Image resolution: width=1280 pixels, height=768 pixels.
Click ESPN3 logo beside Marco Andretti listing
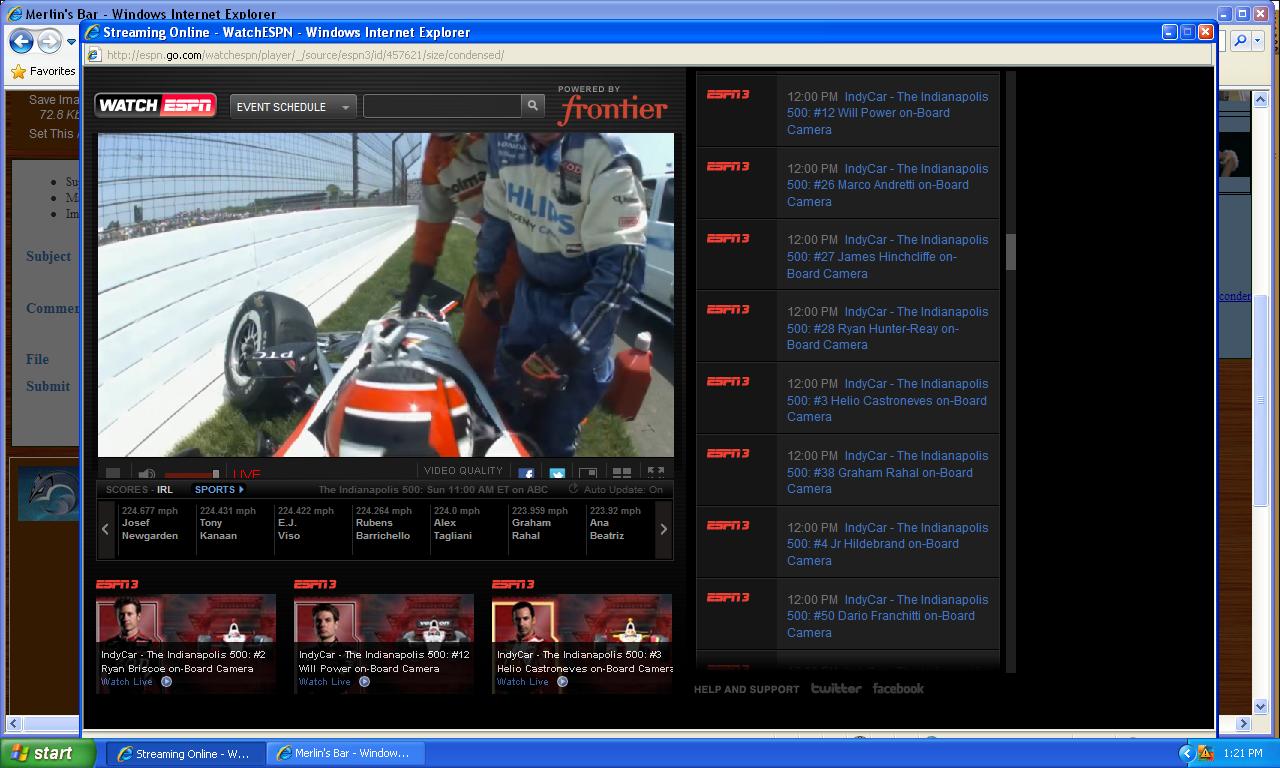728,166
